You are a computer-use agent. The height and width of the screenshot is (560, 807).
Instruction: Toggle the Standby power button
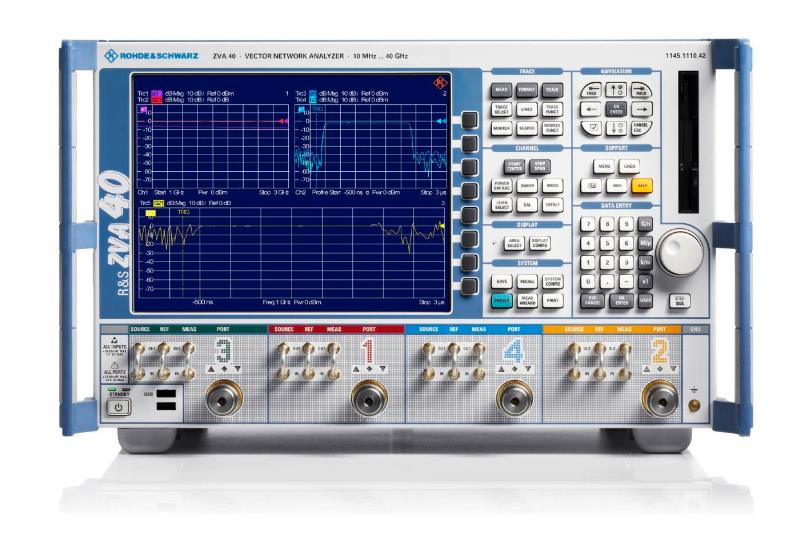[118, 408]
